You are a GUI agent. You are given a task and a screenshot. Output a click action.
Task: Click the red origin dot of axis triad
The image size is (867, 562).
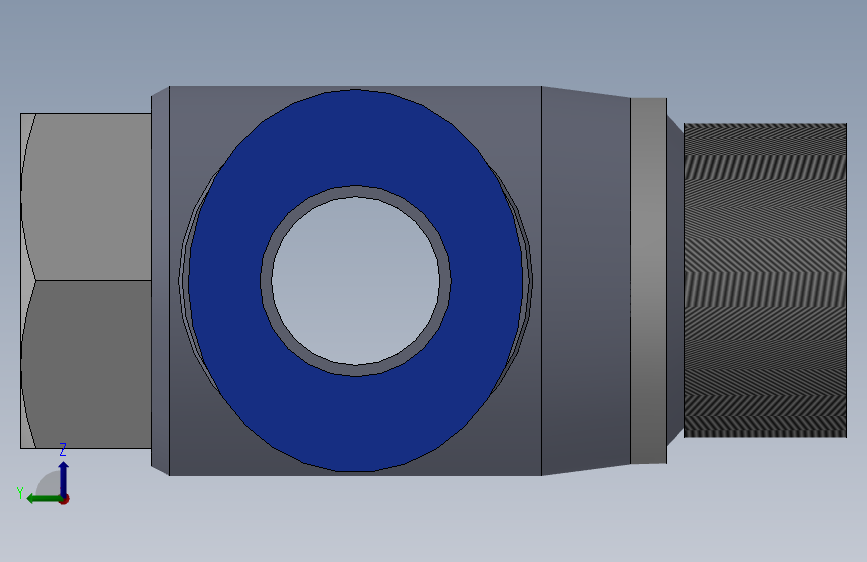(65, 499)
